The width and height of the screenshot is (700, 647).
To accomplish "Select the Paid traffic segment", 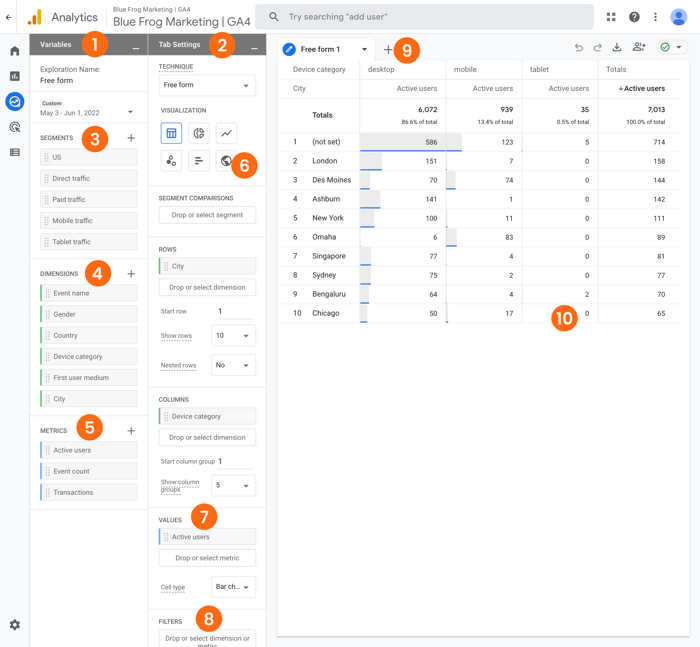I will click(89, 200).
